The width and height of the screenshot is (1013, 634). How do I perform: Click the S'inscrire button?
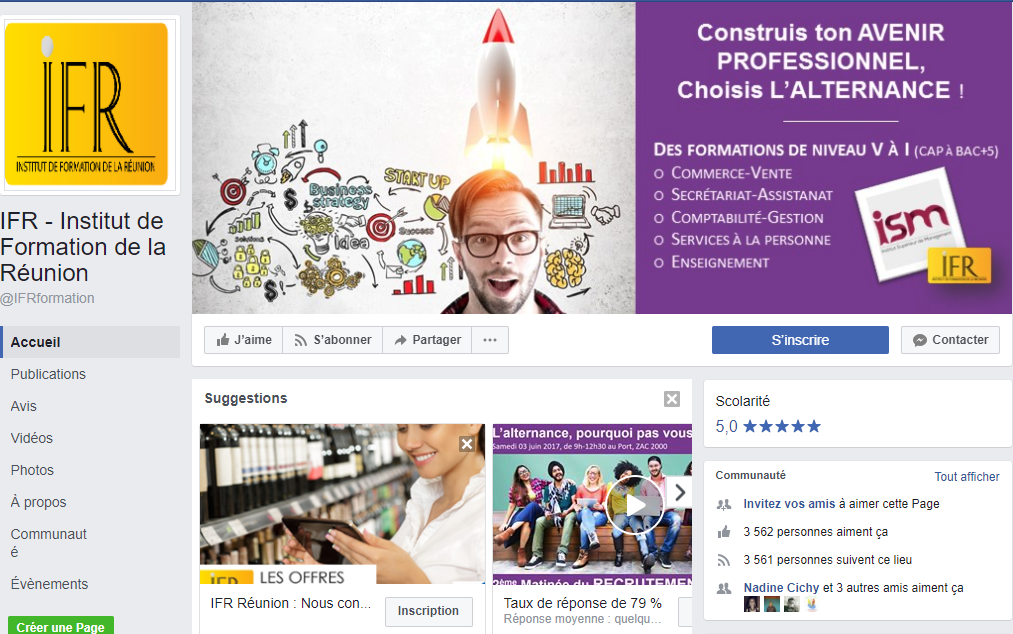pyautogui.click(x=800, y=340)
